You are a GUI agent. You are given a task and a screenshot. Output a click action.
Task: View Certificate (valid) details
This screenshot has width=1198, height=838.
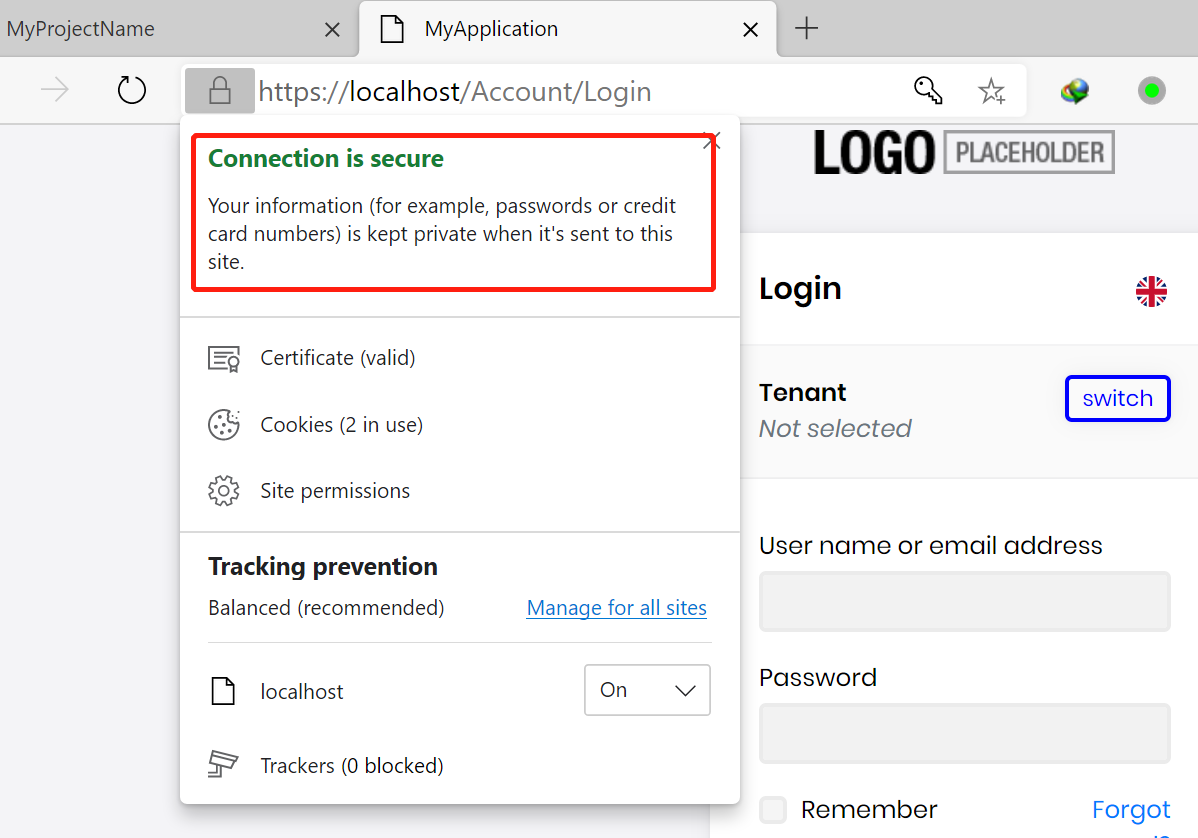pos(337,358)
